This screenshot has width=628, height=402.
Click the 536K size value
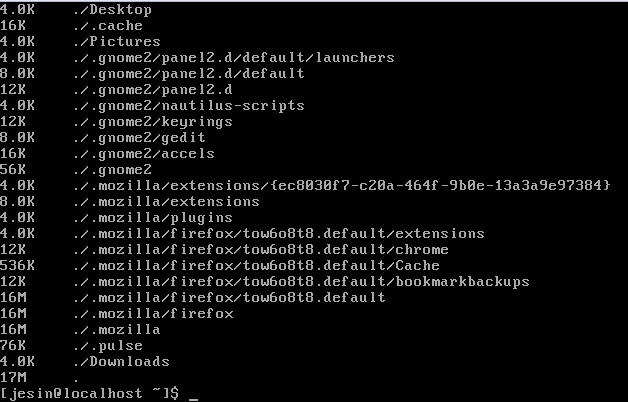(x=16, y=266)
